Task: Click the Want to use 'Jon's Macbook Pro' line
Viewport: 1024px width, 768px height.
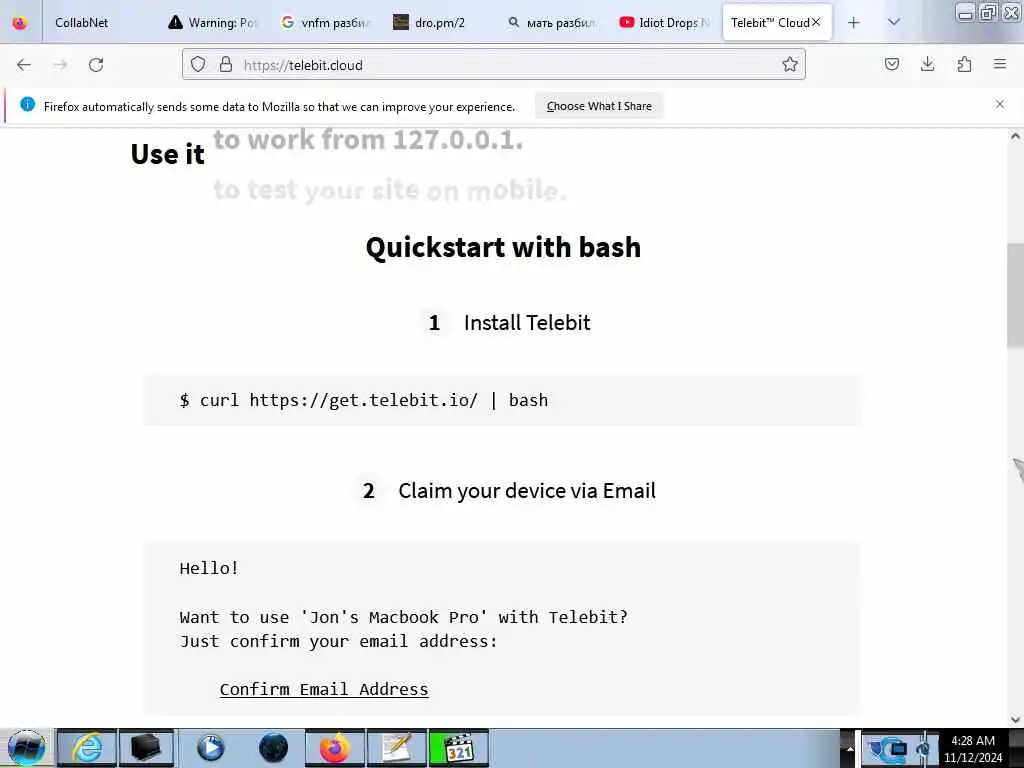Action: point(403,617)
